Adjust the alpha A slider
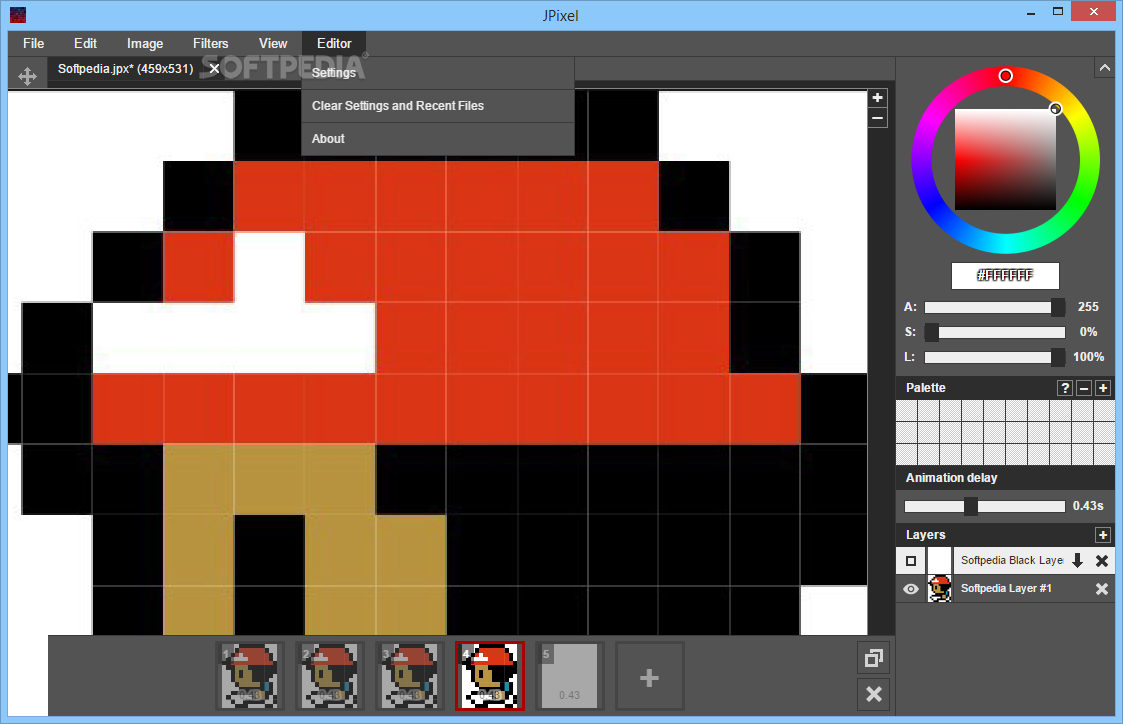This screenshot has width=1123, height=724. click(994, 307)
